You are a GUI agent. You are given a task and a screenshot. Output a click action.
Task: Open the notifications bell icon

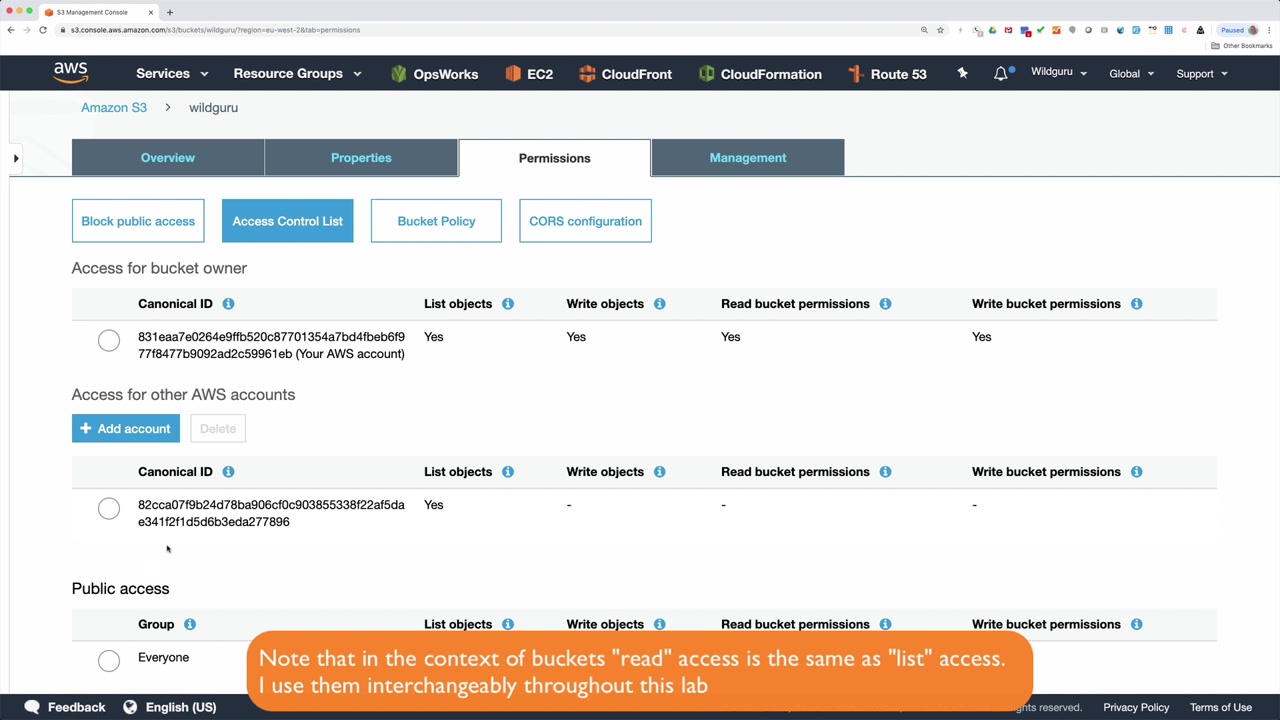click(x=1001, y=73)
